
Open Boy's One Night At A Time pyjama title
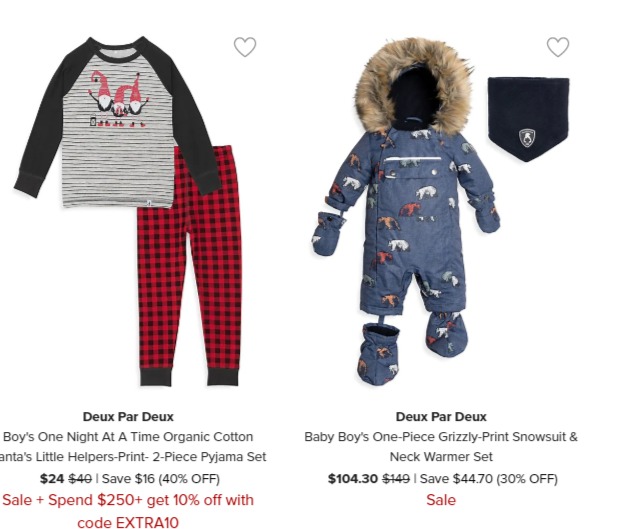pyautogui.click(x=128, y=447)
